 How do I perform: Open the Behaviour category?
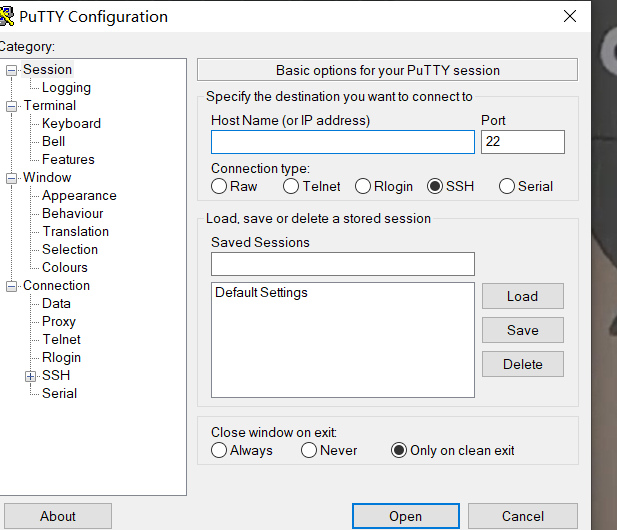[x=72, y=213]
